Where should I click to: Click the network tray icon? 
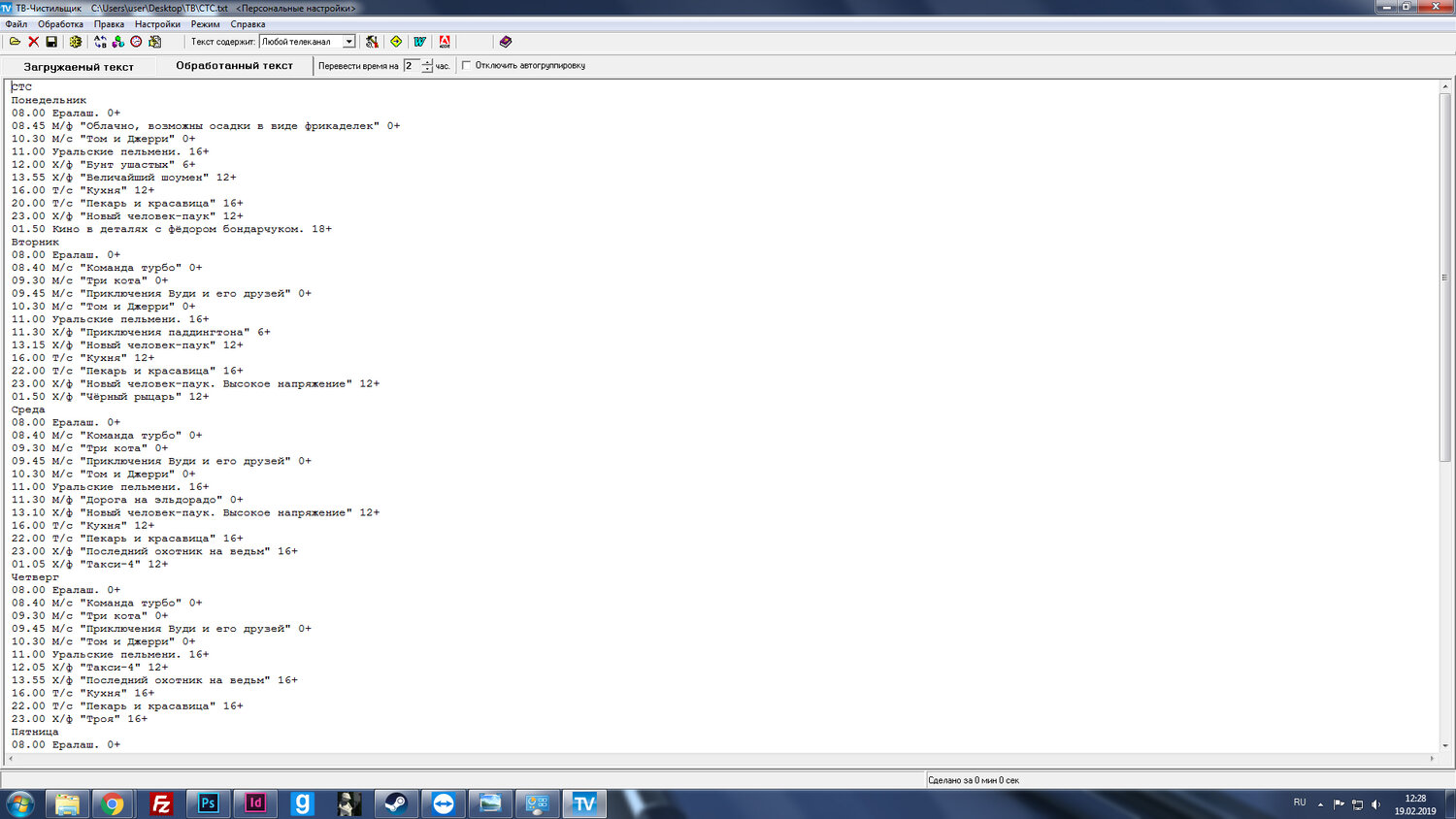[1357, 804]
